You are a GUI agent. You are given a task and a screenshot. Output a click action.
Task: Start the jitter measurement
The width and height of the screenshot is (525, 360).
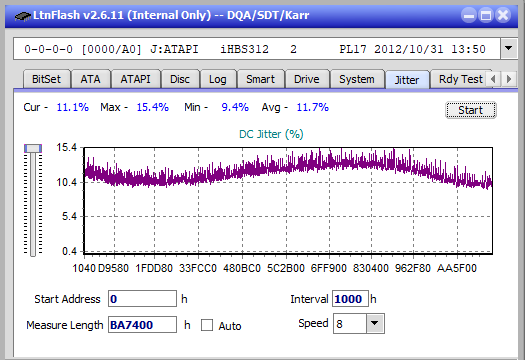470,110
